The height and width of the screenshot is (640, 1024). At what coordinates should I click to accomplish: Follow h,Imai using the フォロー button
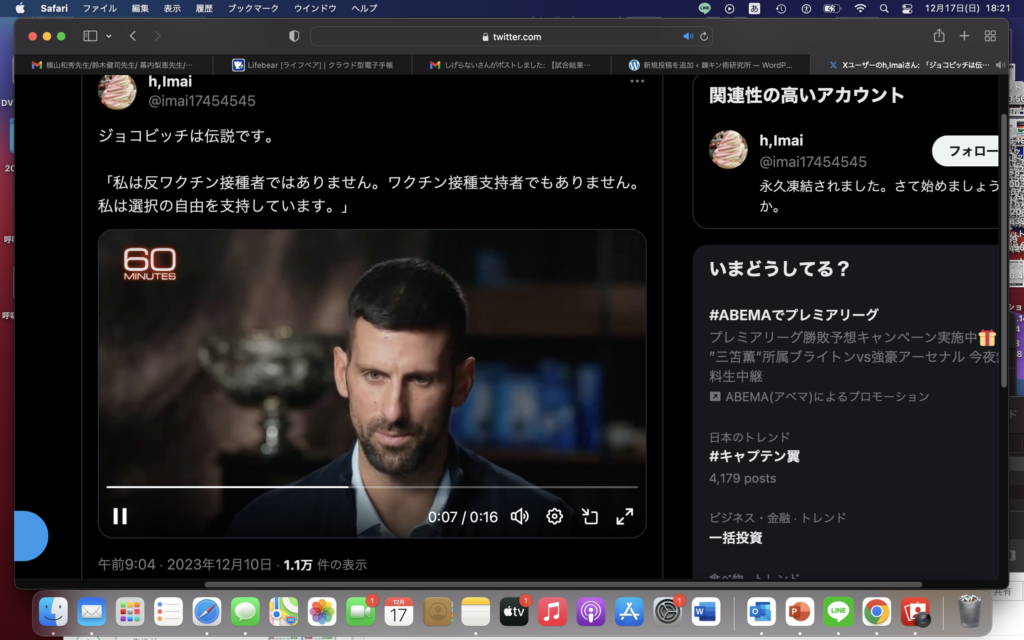(x=965, y=150)
